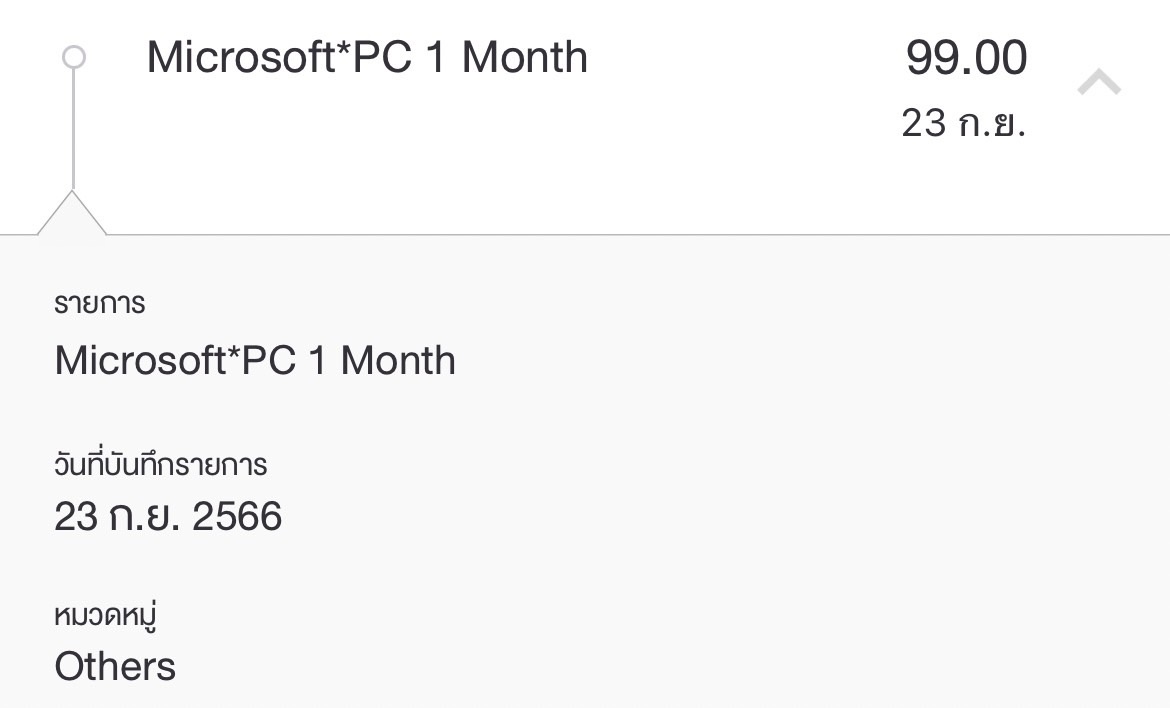Viewport: 1170px width, 708px height.
Task: Select the Microsoft*PC 1 Month value under รายการ
Action: click(255, 360)
